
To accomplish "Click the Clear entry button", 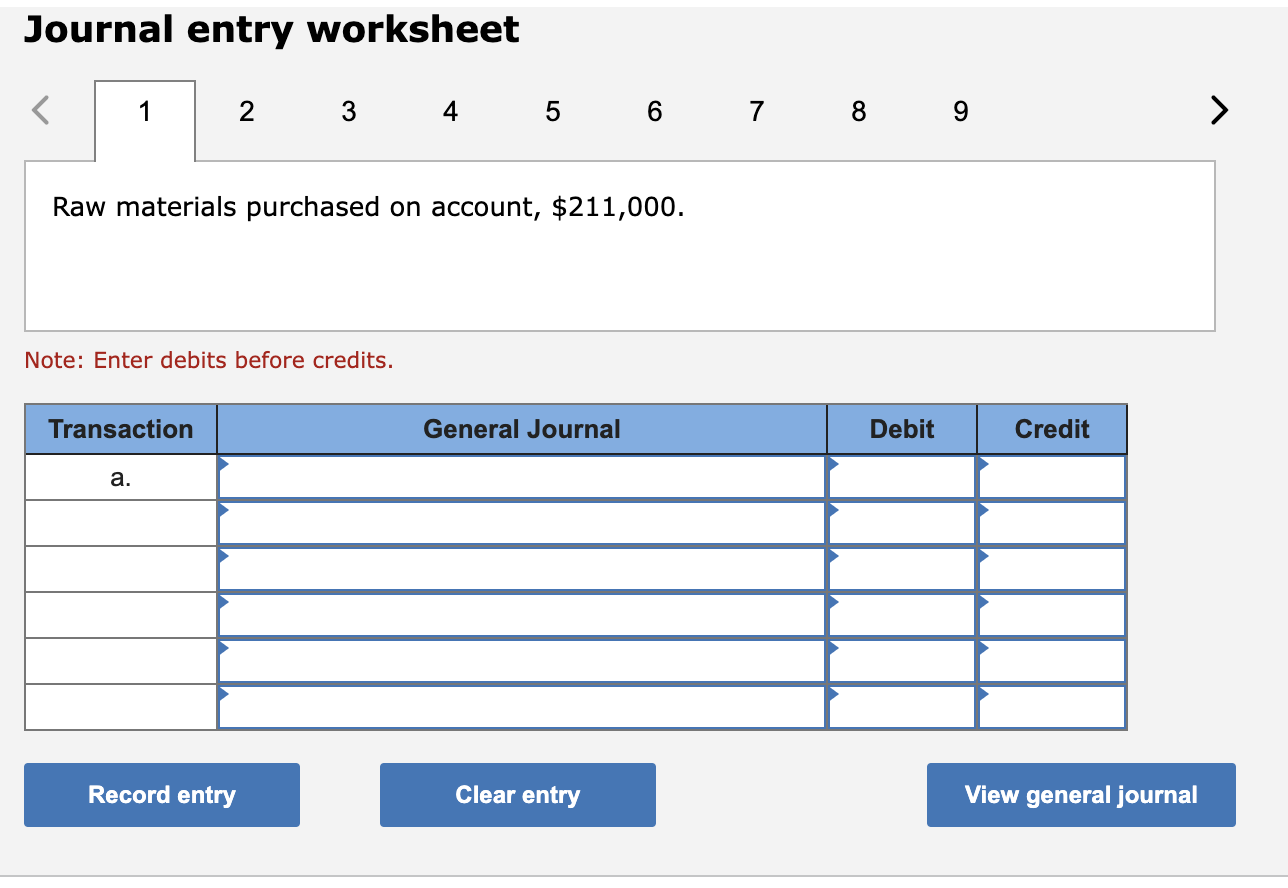I will [517, 795].
